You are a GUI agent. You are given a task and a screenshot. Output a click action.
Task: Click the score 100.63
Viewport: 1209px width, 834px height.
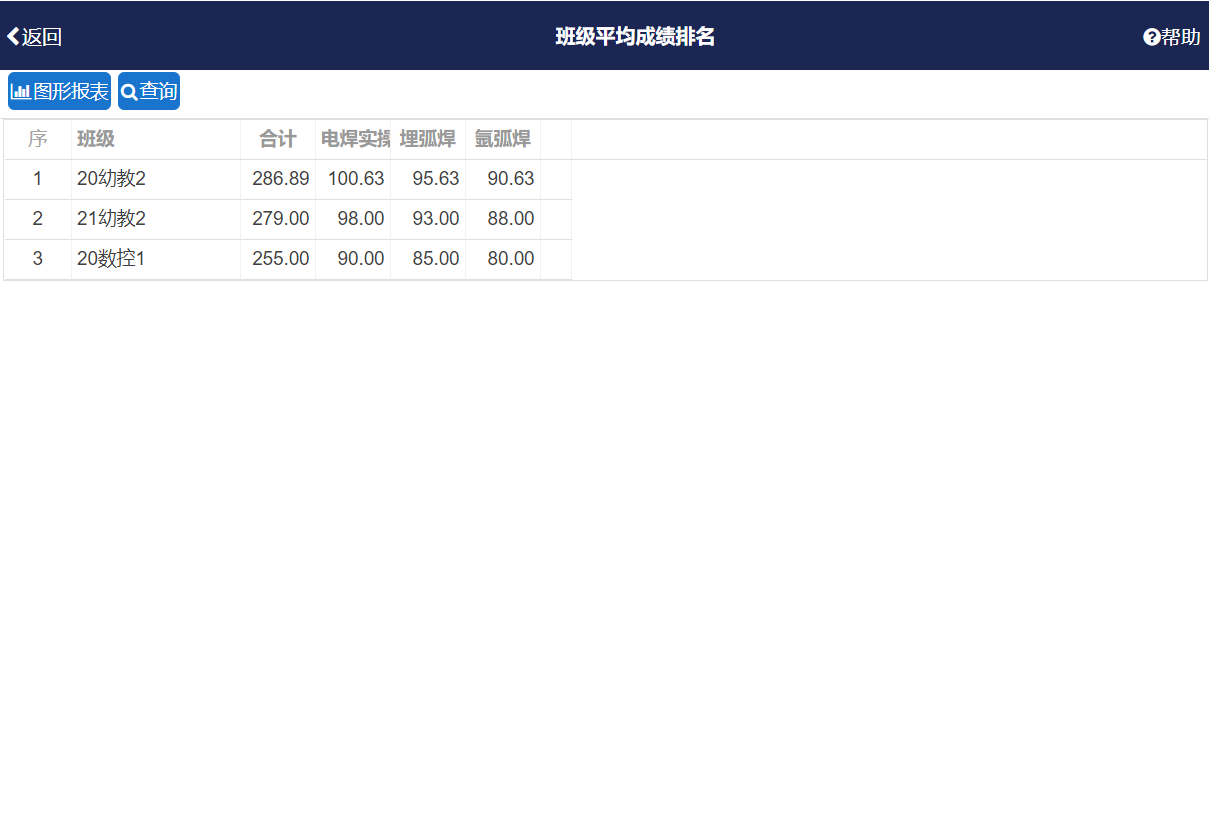(353, 179)
